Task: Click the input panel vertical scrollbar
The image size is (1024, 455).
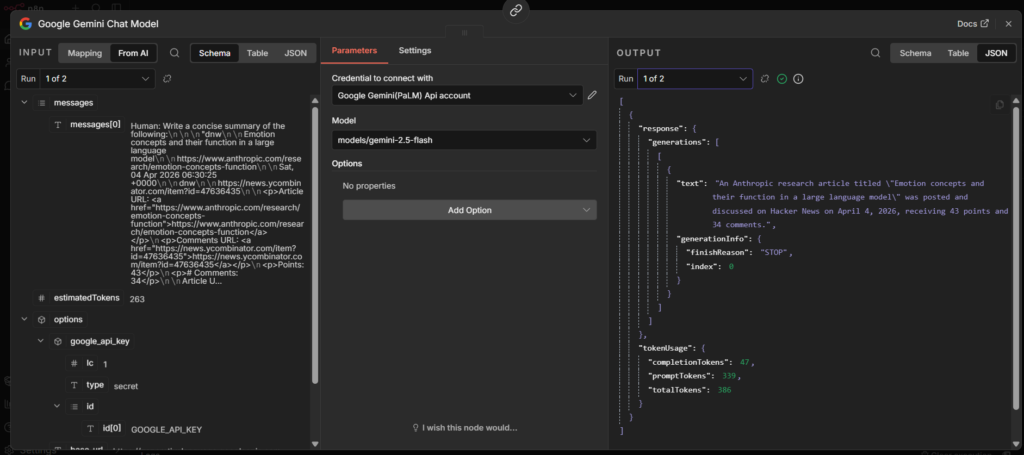Action: click(315, 240)
